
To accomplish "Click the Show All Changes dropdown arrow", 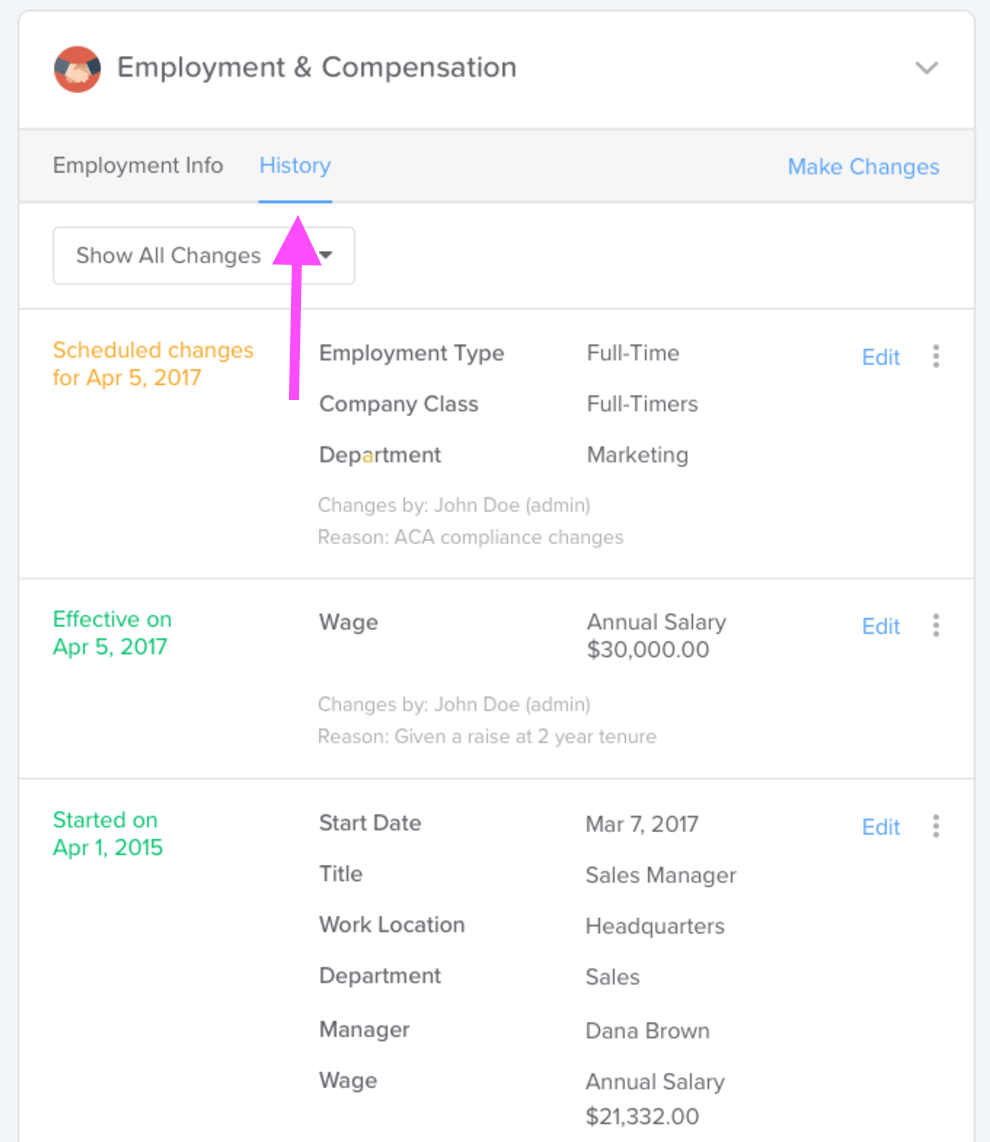I will pyautogui.click(x=326, y=255).
